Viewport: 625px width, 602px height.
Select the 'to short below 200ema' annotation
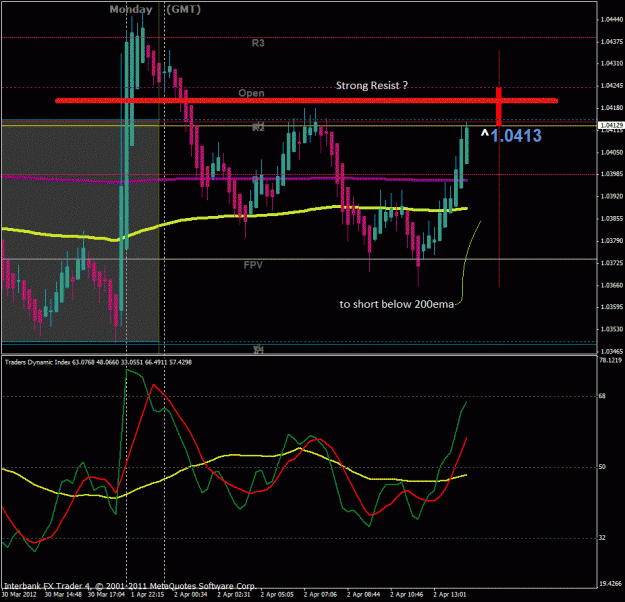pyautogui.click(x=397, y=304)
